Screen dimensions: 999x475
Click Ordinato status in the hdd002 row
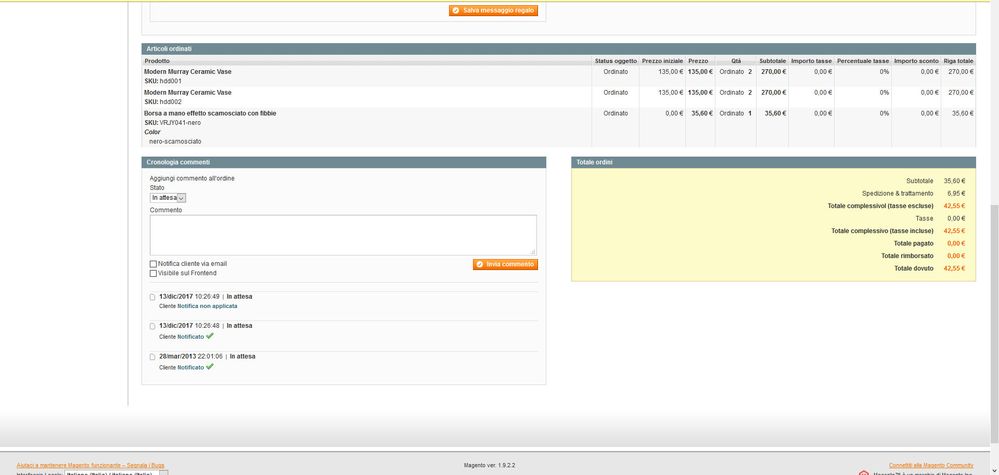pos(615,92)
